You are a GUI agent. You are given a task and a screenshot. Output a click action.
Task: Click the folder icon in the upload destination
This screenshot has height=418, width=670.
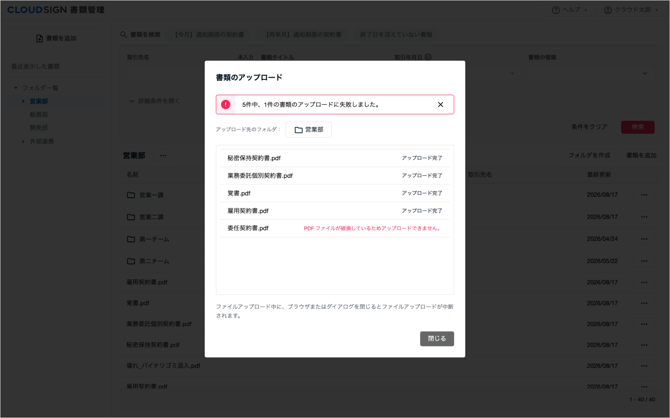[x=299, y=130]
